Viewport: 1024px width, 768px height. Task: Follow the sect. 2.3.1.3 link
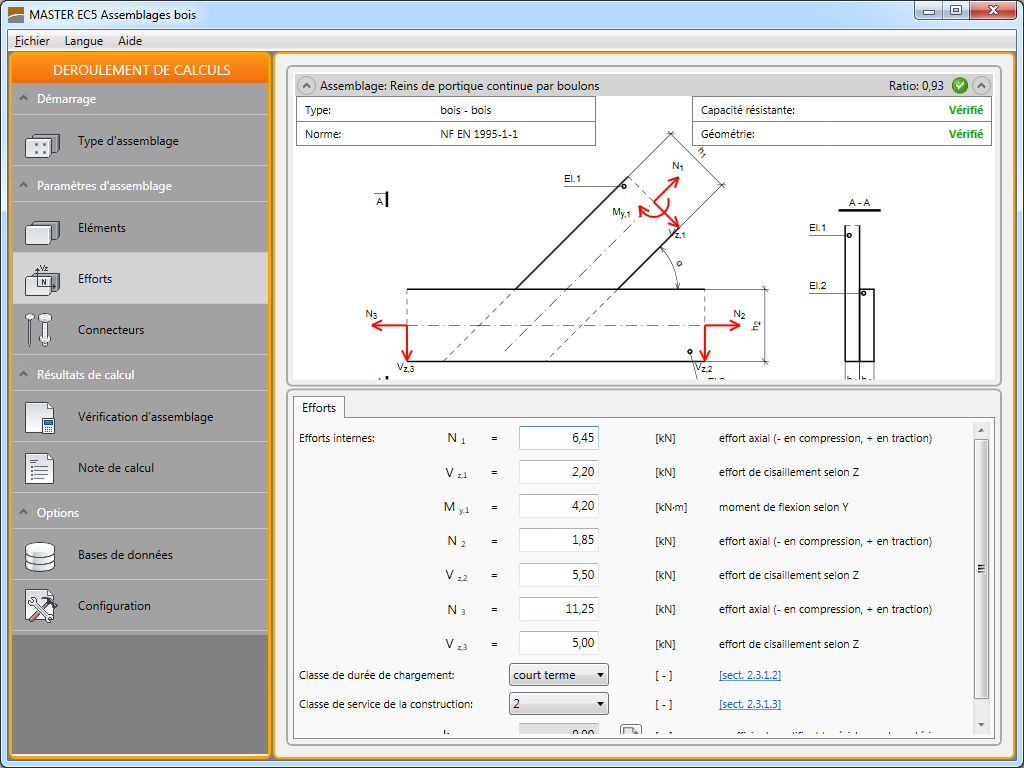click(749, 705)
